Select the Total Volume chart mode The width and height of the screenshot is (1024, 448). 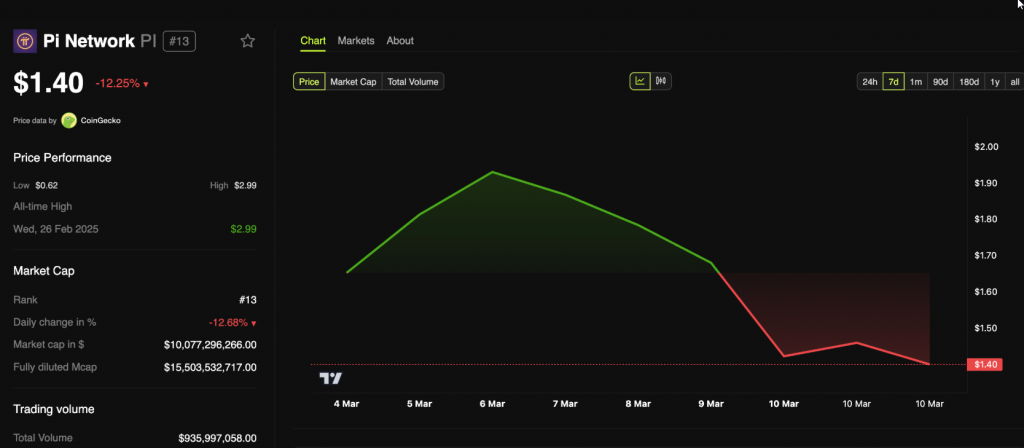click(413, 82)
